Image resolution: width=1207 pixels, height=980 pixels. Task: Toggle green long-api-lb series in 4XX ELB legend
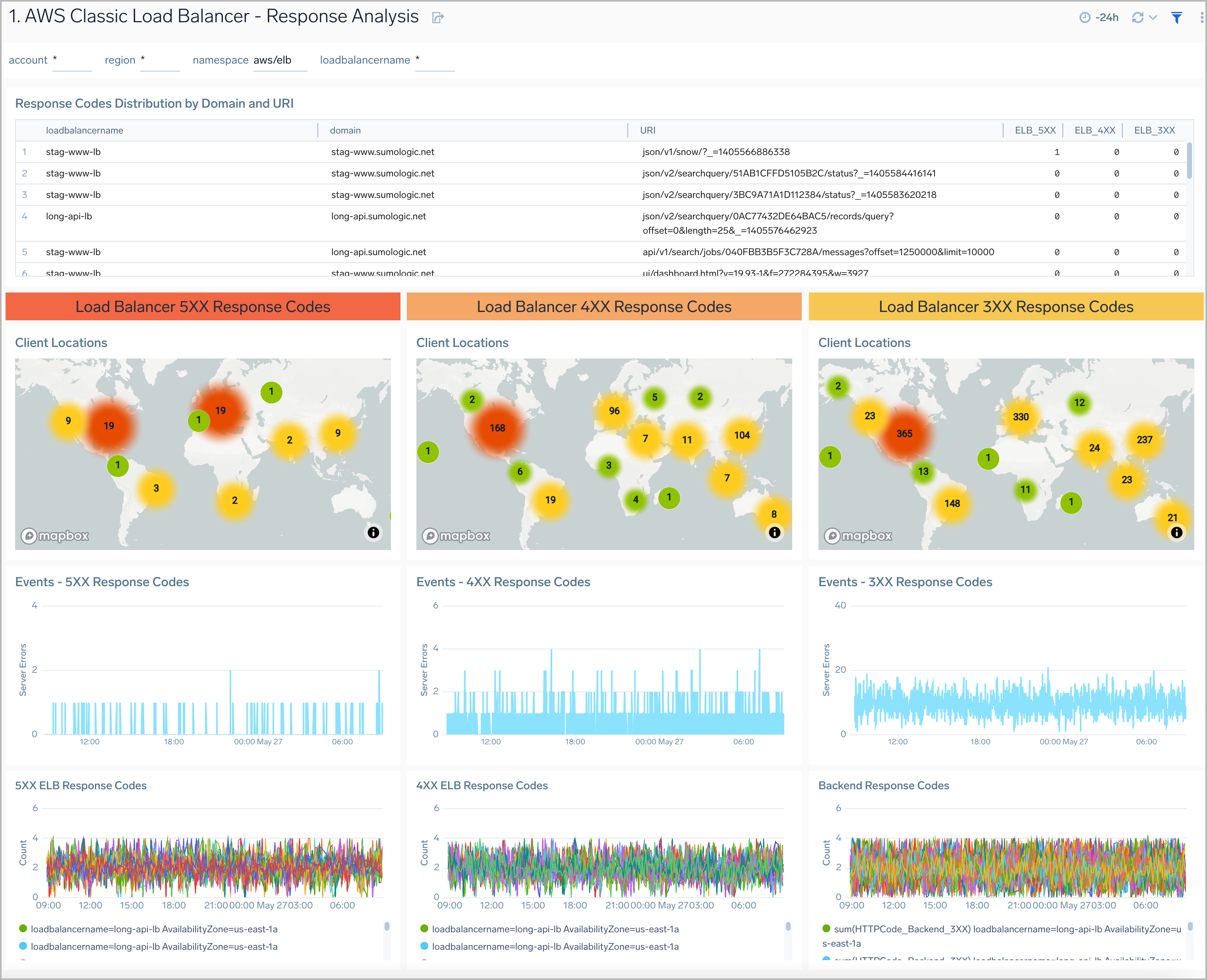(x=549, y=929)
